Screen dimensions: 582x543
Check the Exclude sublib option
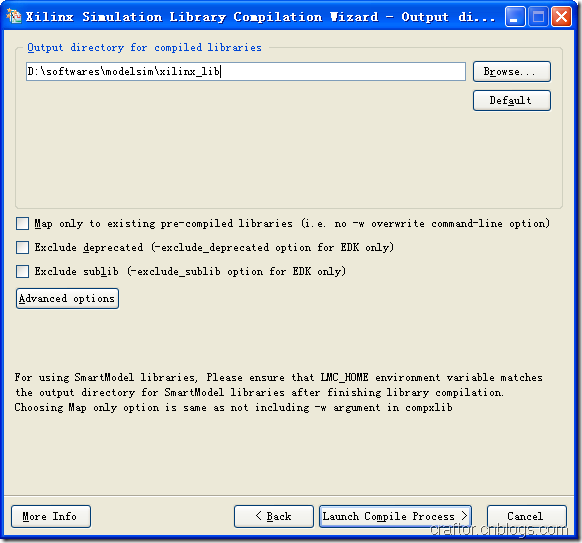22,271
